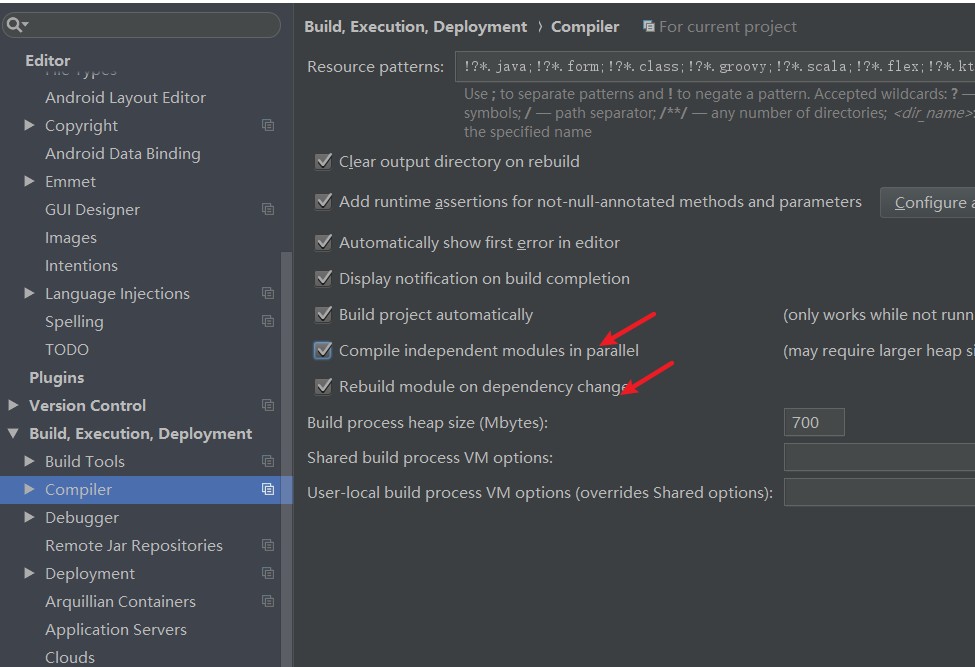Viewport: 975px width, 667px height.
Task: Click Build, Execution, Deployment breadcrumb link
Action: 415,27
